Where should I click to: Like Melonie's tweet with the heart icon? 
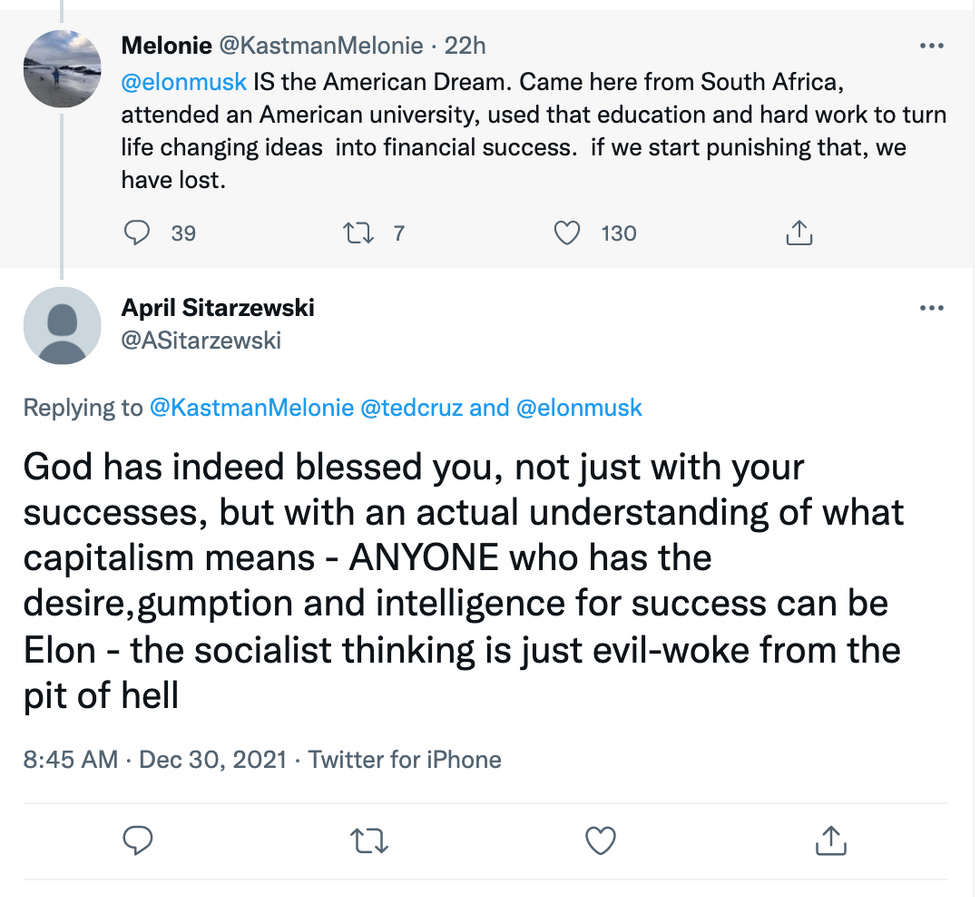coord(566,232)
